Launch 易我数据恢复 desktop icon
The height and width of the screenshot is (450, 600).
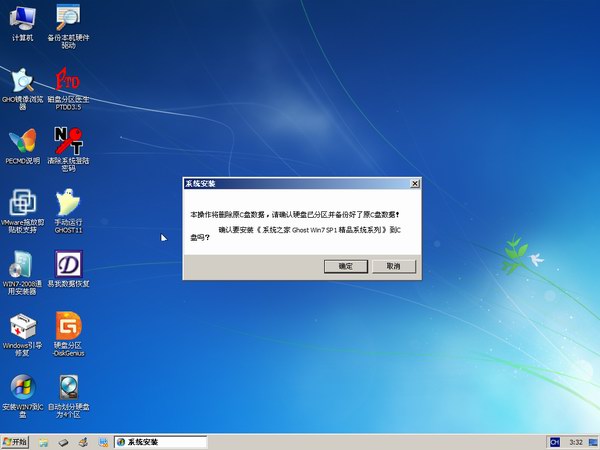[x=68, y=265]
